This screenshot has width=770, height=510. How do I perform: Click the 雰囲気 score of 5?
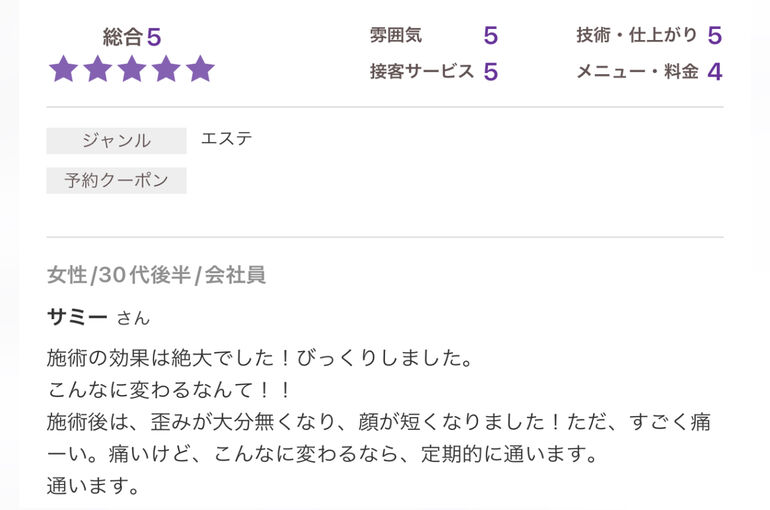pyautogui.click(x=491, y=36)
